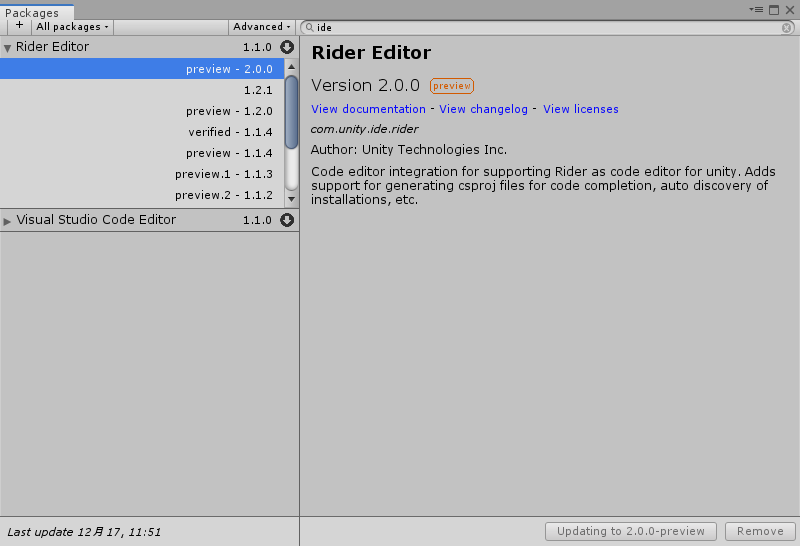
Task: Click the version list scroll up arrow
Action: 291,66
